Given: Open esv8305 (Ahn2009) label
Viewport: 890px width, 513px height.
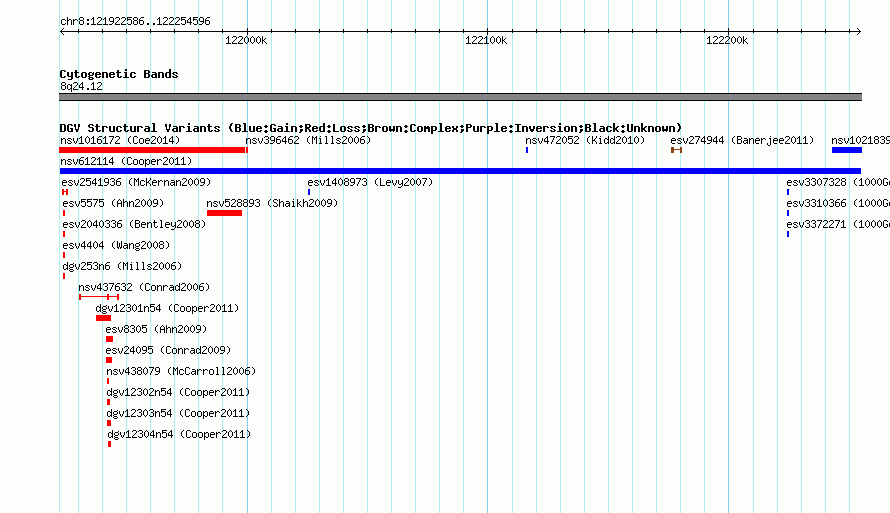Looking at the screenshot, I should click(x=156, y=329).
